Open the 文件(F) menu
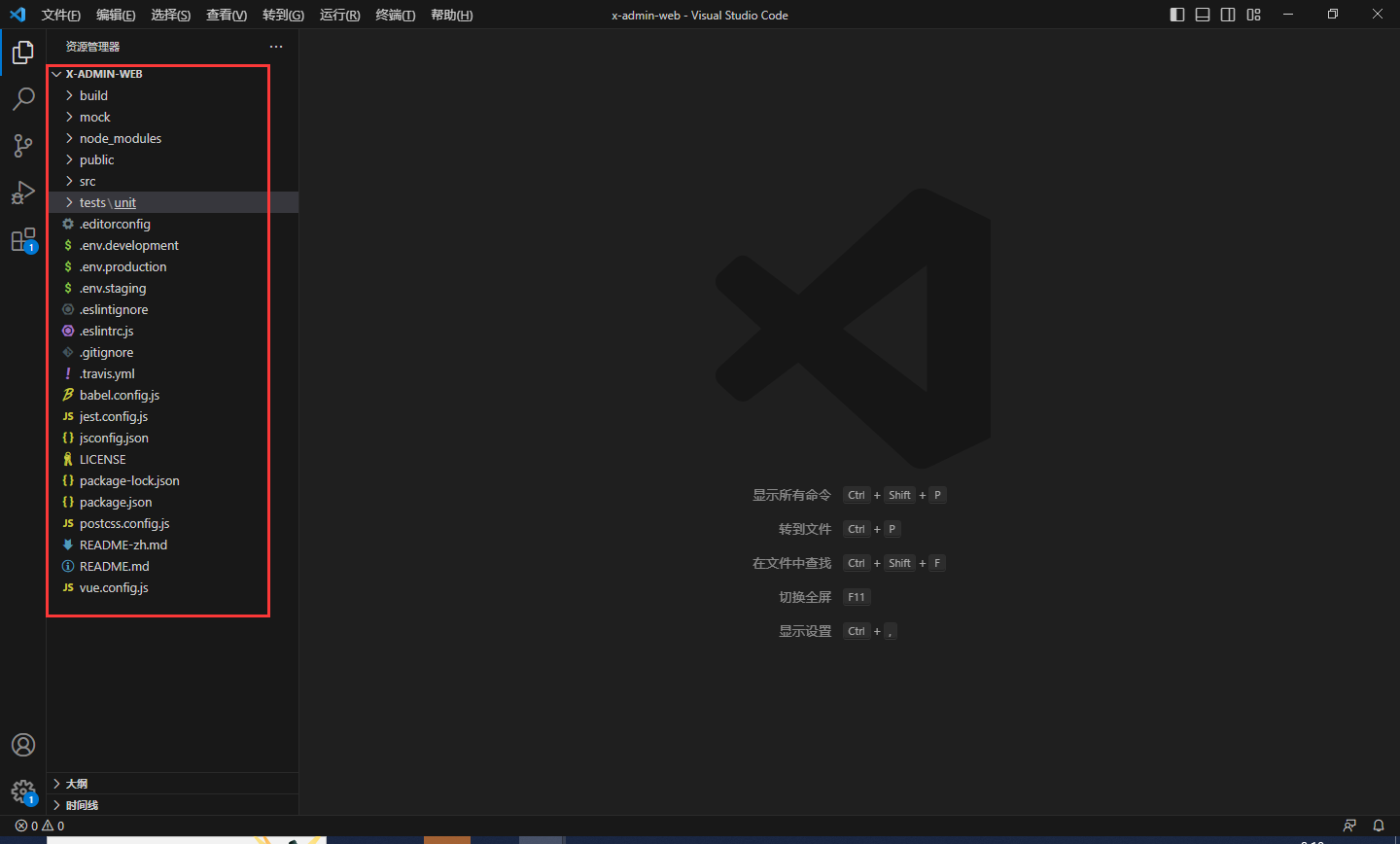 tap(61, 15)
